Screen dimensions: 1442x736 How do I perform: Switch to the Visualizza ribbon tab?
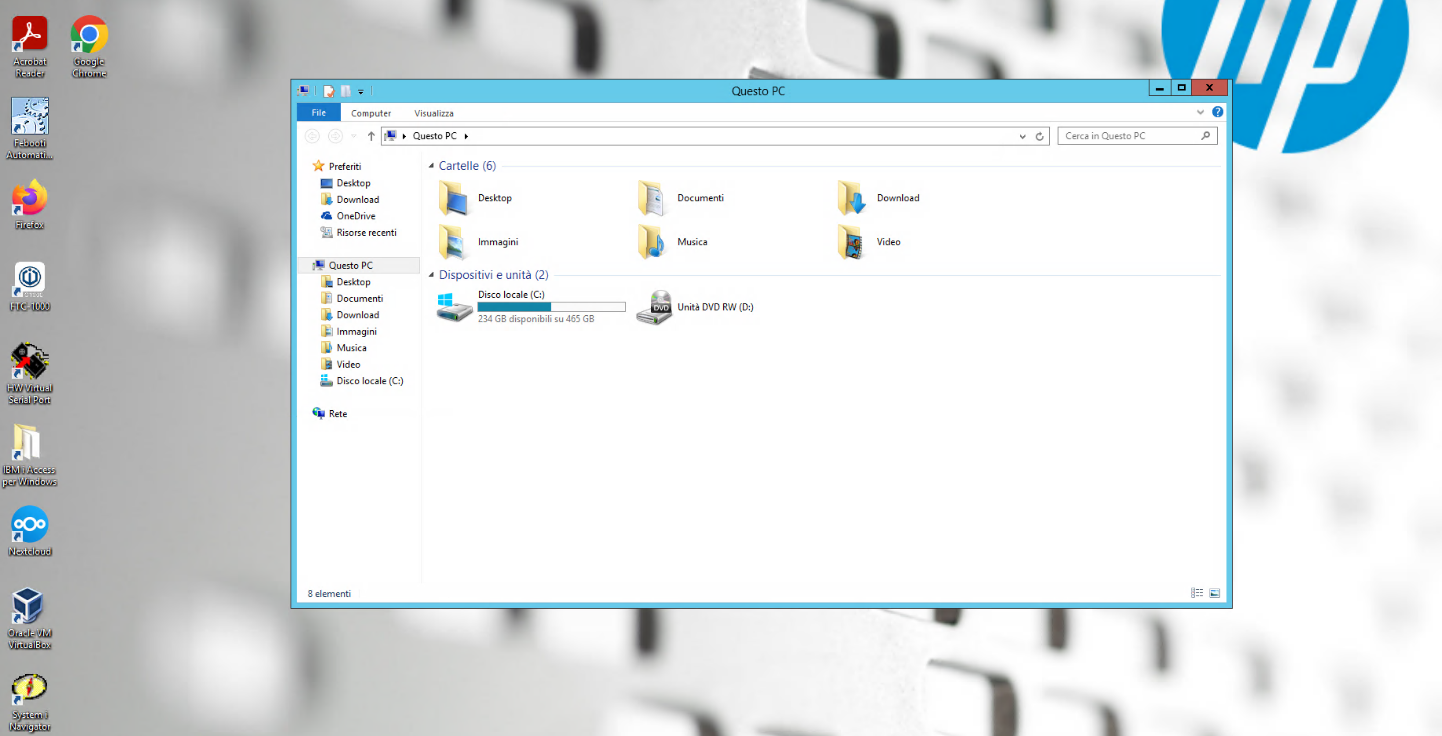coord(434,113)
